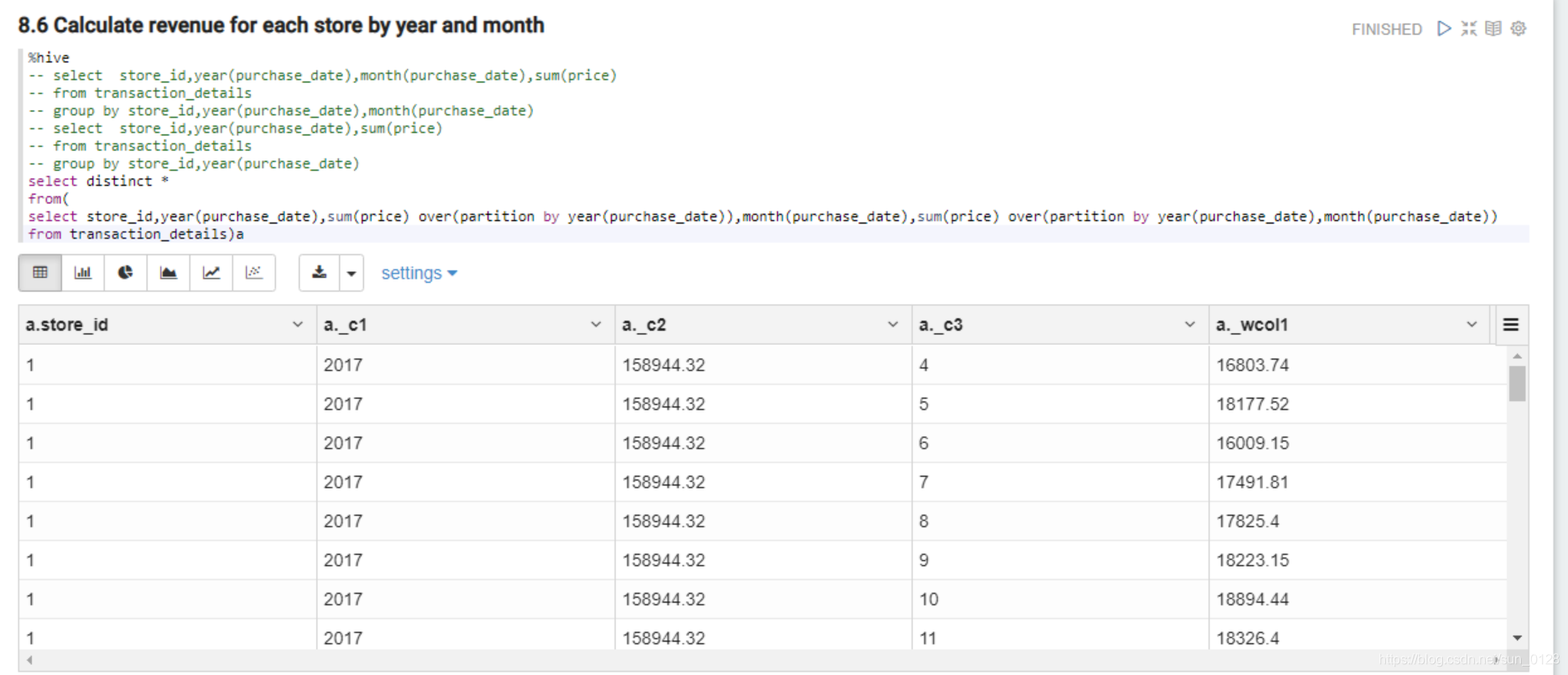Open a._c1 column menu chevron
Image resolution: width=1568 pixels, height=675 pixels.
coord(596,325)
